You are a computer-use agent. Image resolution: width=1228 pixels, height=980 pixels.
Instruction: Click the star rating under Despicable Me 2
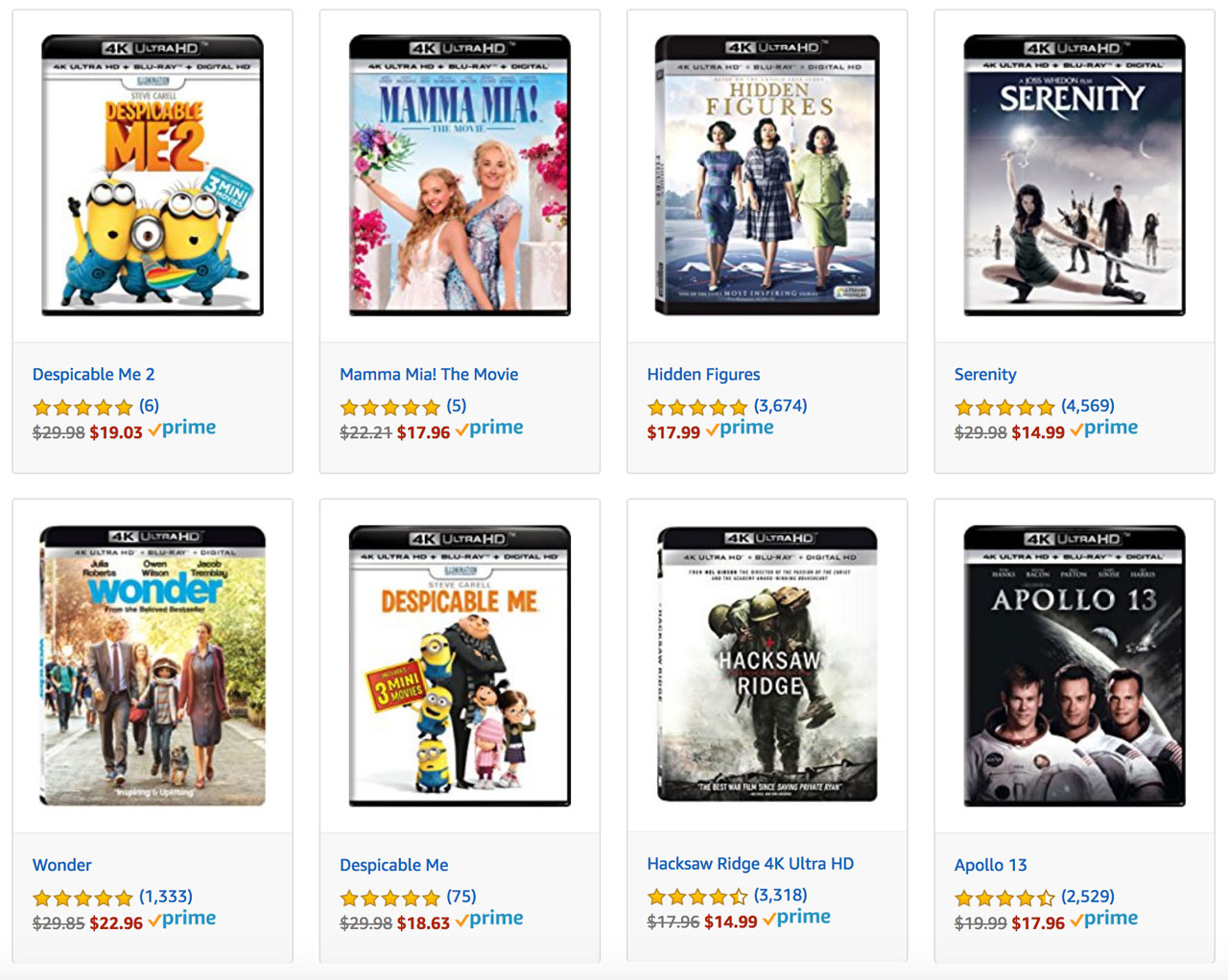(x=83, y=407)
